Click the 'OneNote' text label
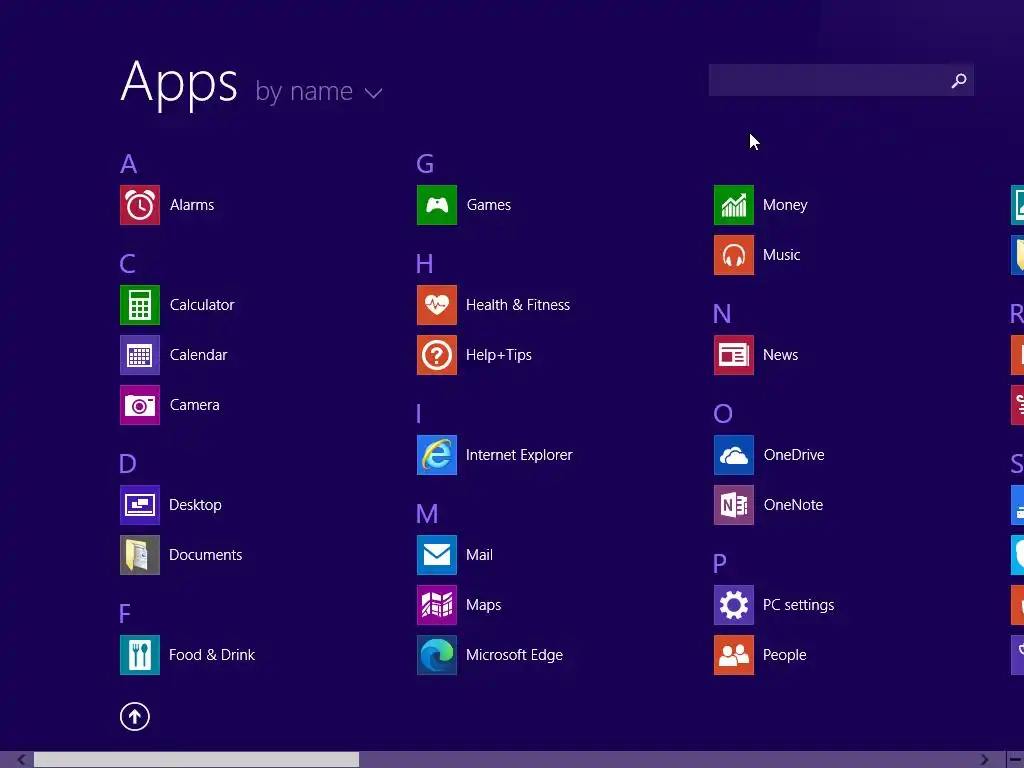The image size is (1024, 768). [793, 505]
